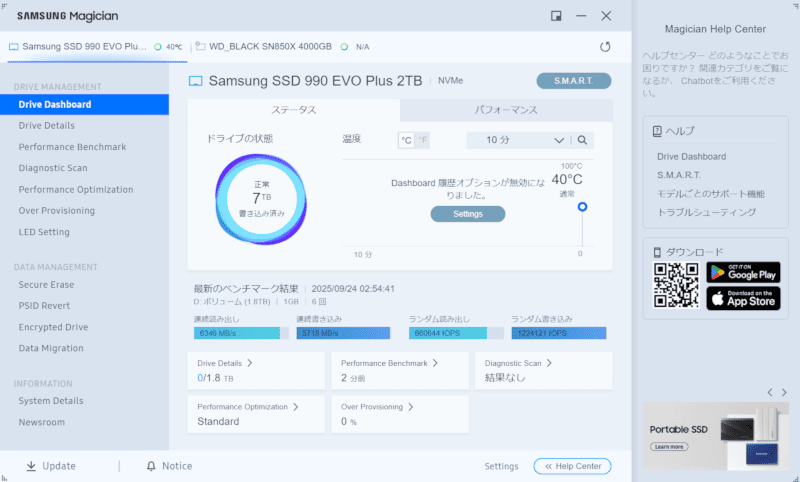Image resolution: width=800 pixels, height=482 pixels.
Task: Switch to the パフォーマンス tab
Action: [x=505, y=110]
